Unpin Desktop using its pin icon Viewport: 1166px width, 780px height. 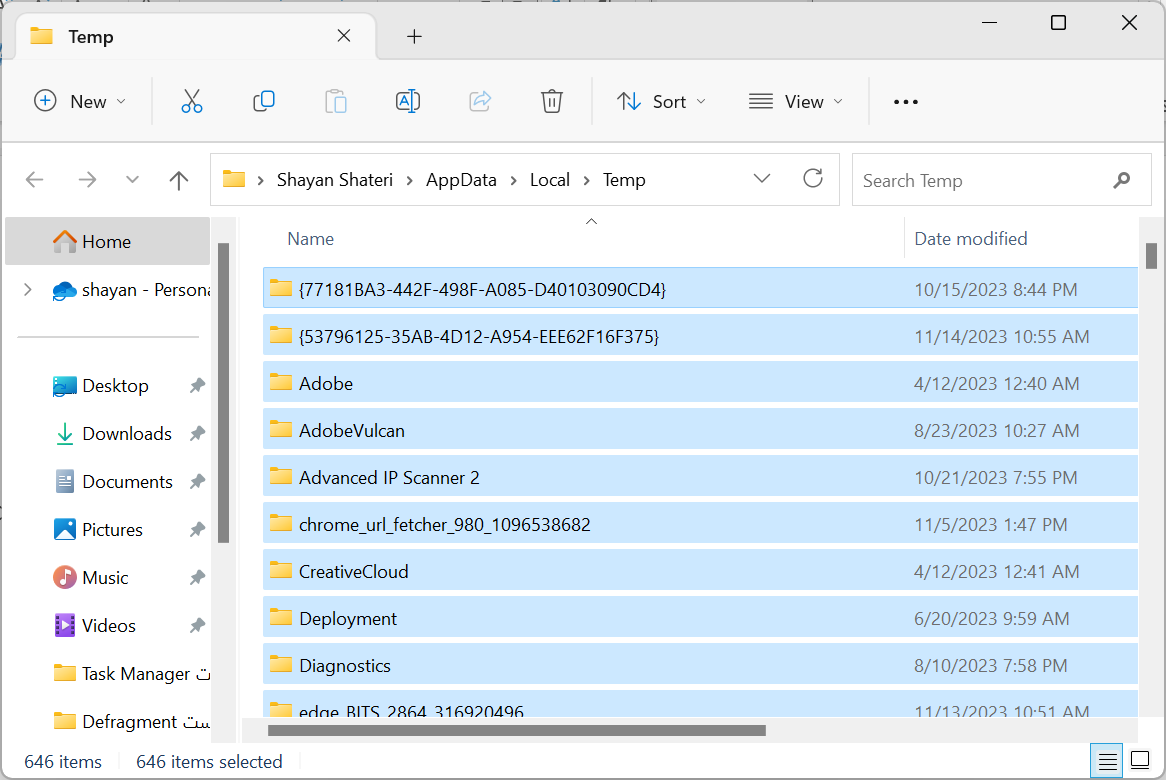pos(197,386)
